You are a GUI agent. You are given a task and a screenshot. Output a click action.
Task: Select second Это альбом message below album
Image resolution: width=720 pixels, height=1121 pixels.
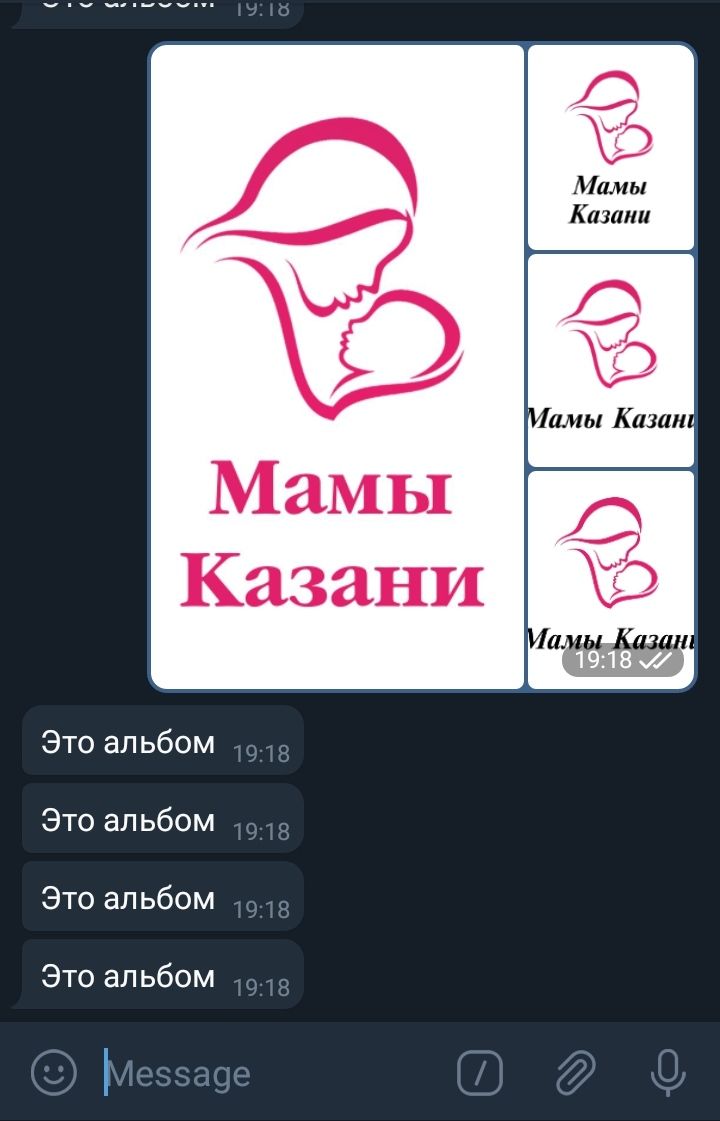pyautogui.click(x=162, y=819)
